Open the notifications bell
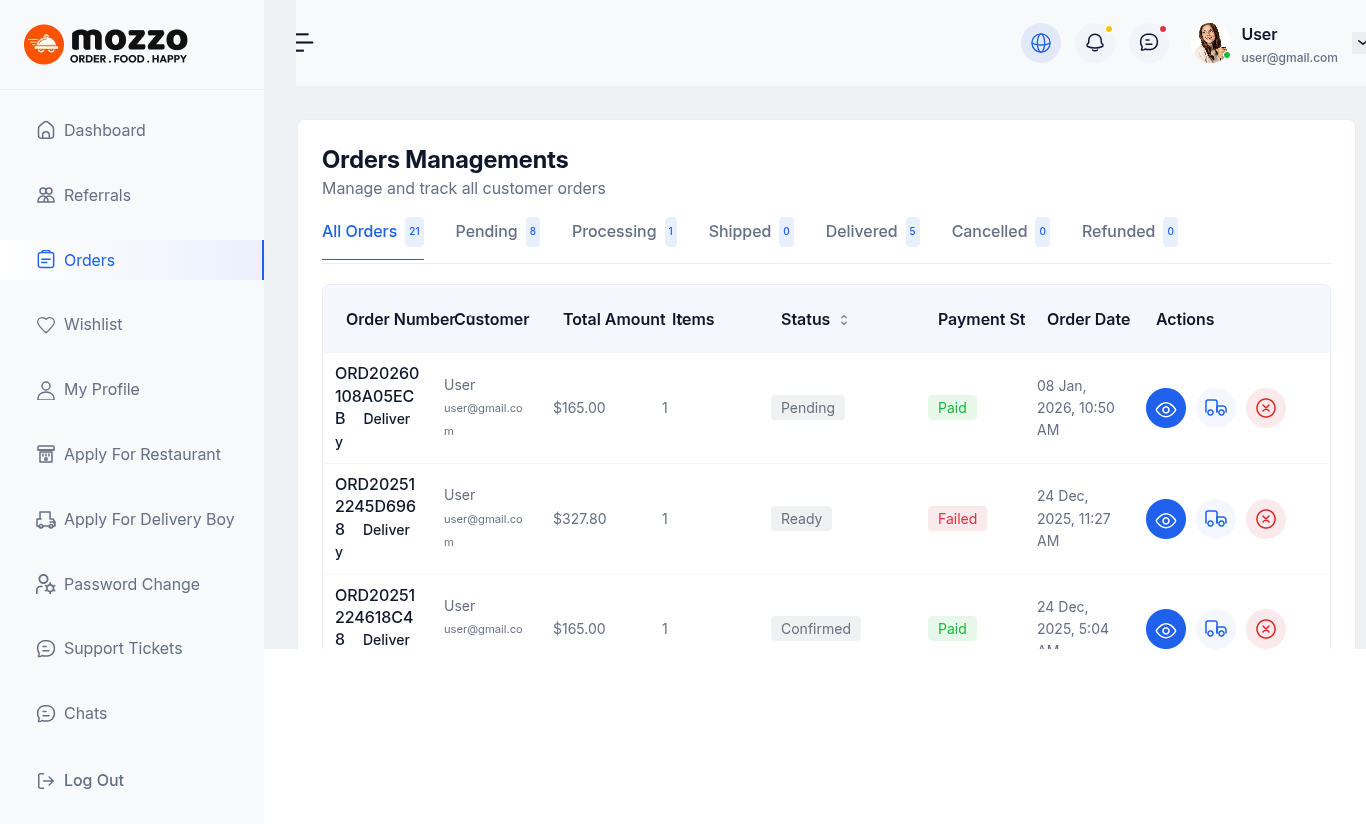Screen dimensions: 1366x824 point(1095,43)
